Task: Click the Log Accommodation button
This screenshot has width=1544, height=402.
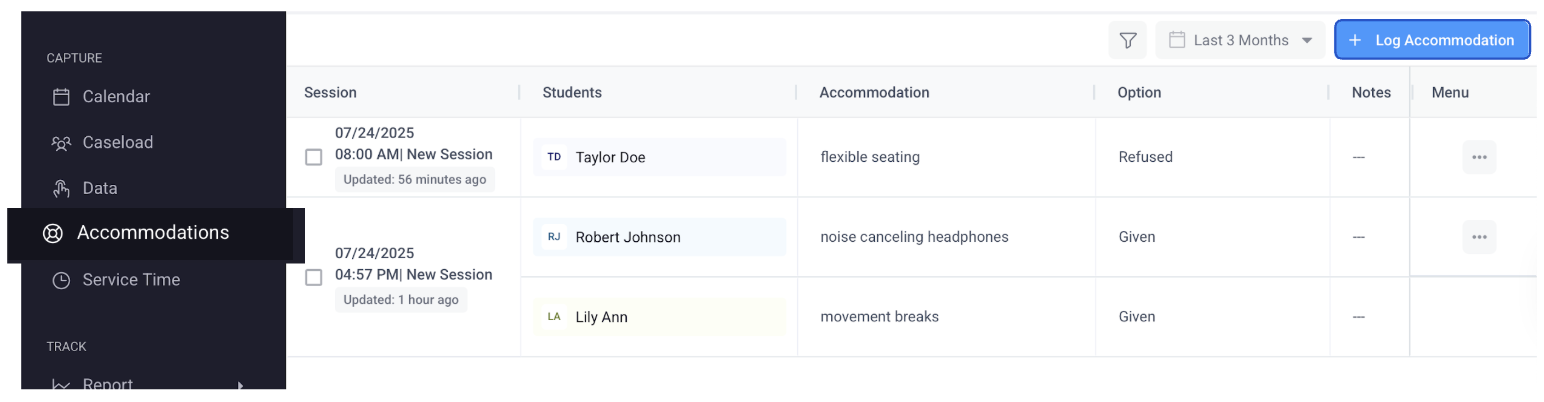Action: pos(1432,41)
